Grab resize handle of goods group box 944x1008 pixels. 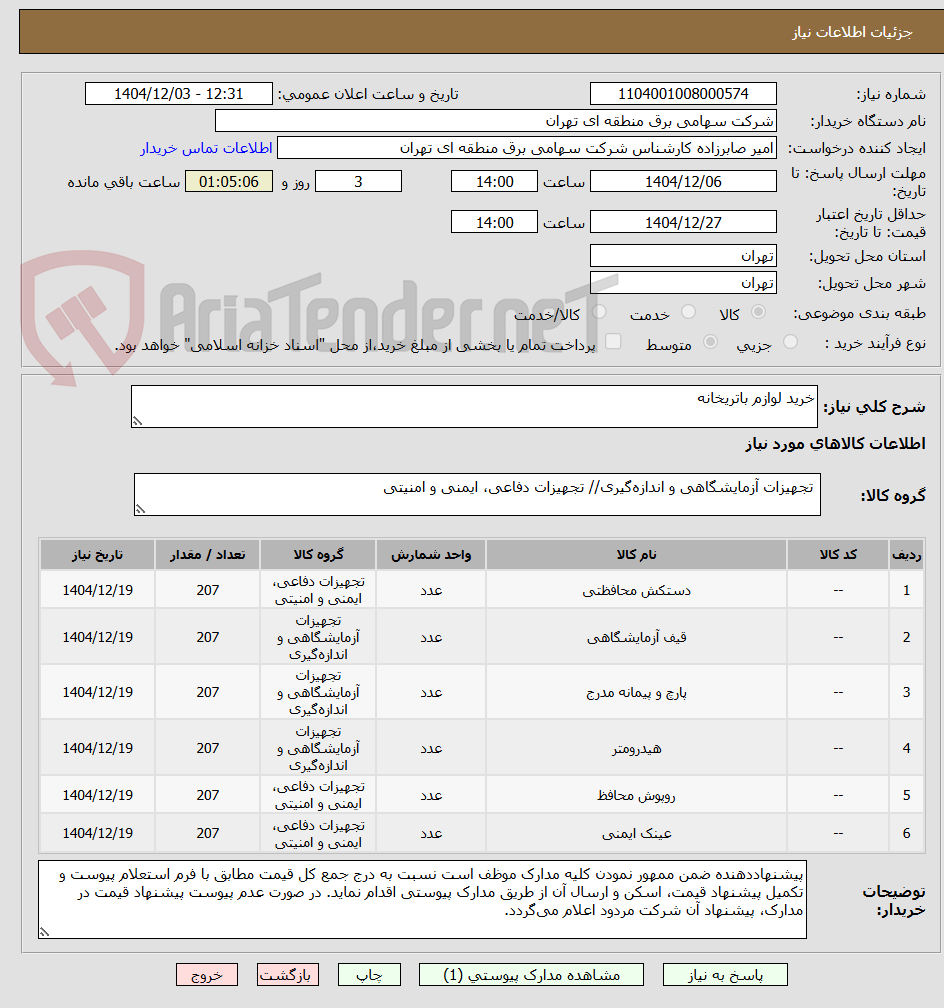click(x=140, y=509)
